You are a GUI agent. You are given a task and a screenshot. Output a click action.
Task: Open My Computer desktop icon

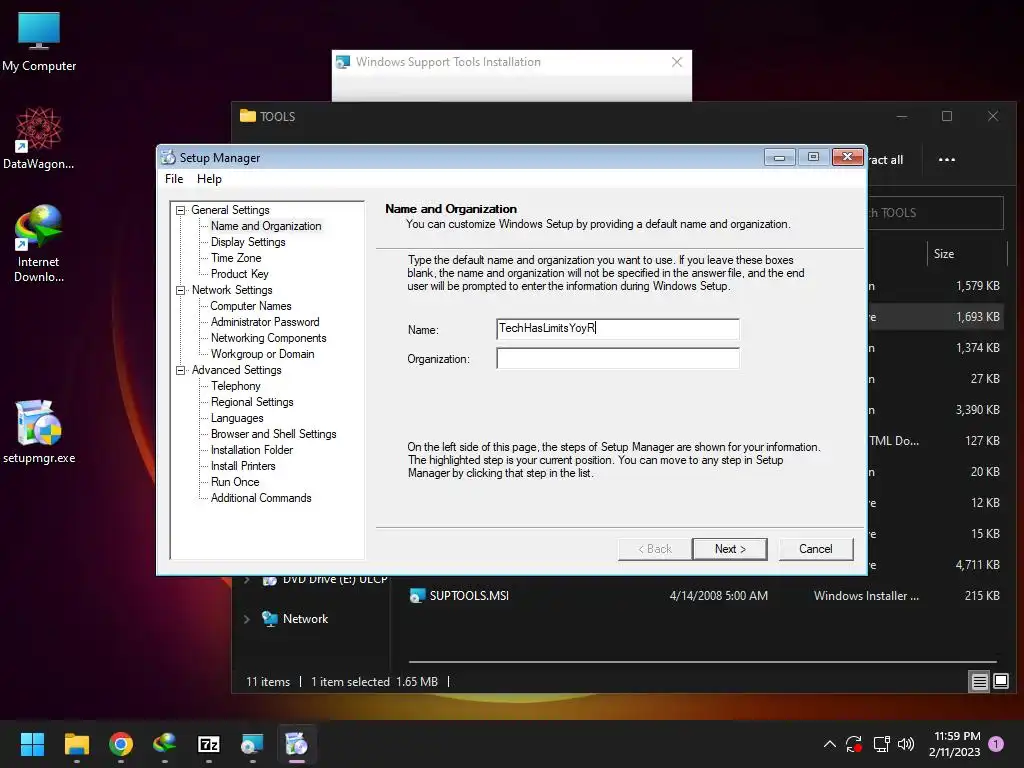39,41
